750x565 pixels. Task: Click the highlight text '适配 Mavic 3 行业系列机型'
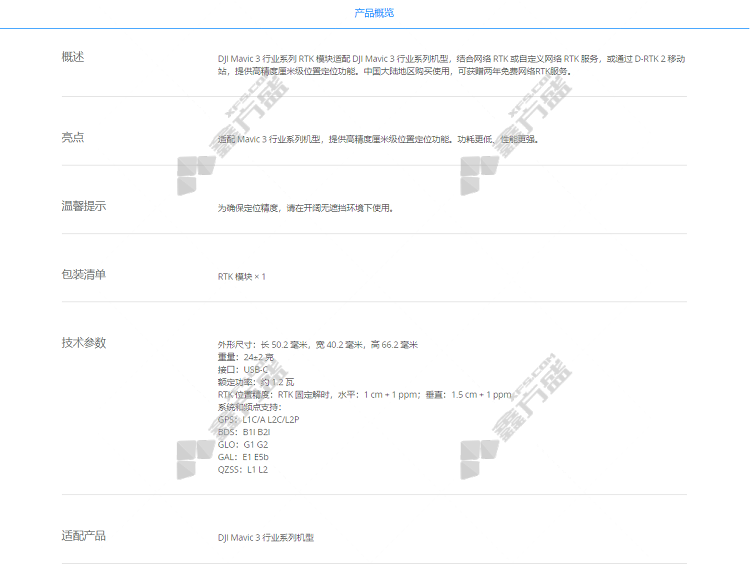click(378, 139)
